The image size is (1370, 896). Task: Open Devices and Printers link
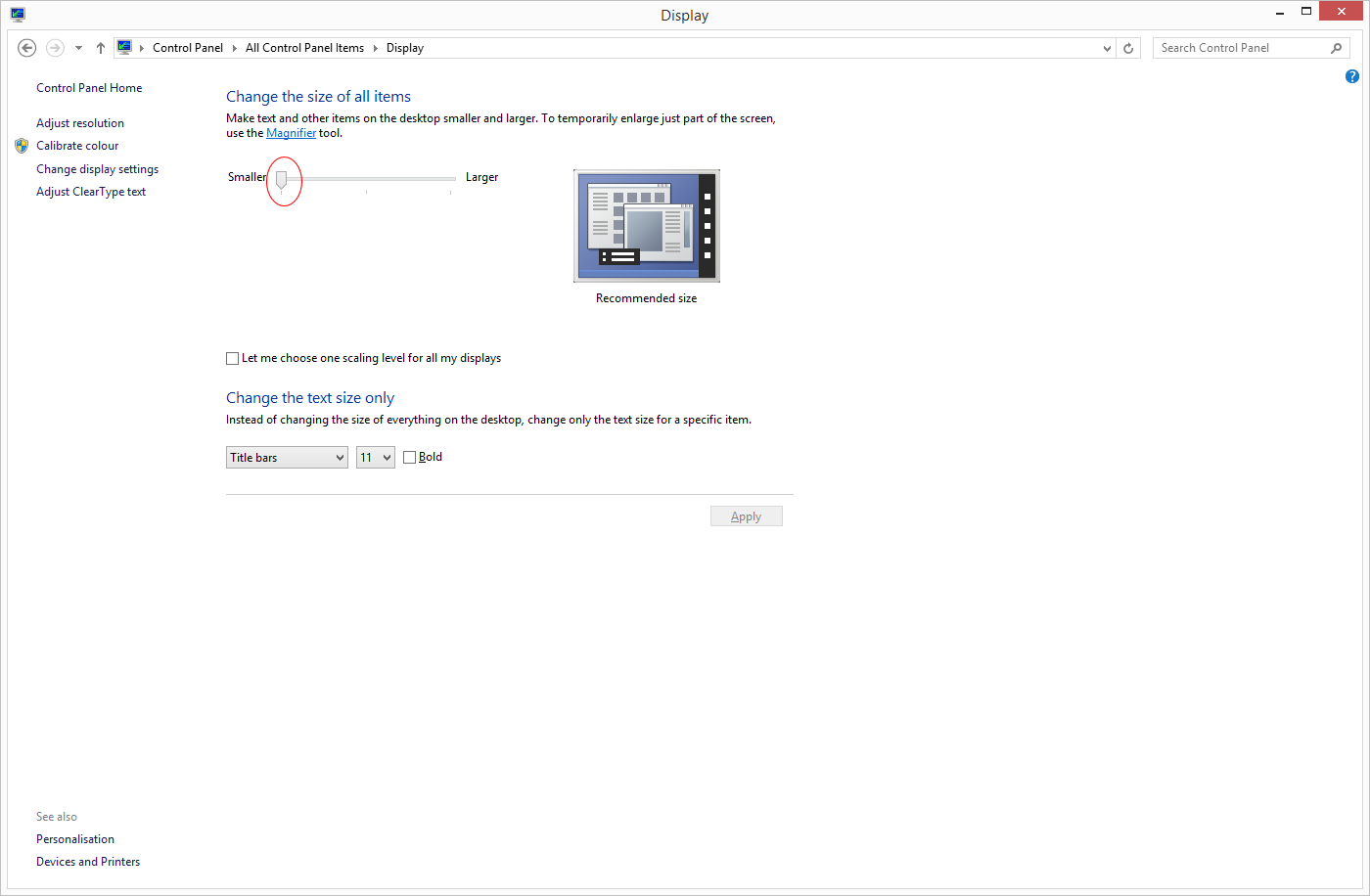tap(88, 862)
